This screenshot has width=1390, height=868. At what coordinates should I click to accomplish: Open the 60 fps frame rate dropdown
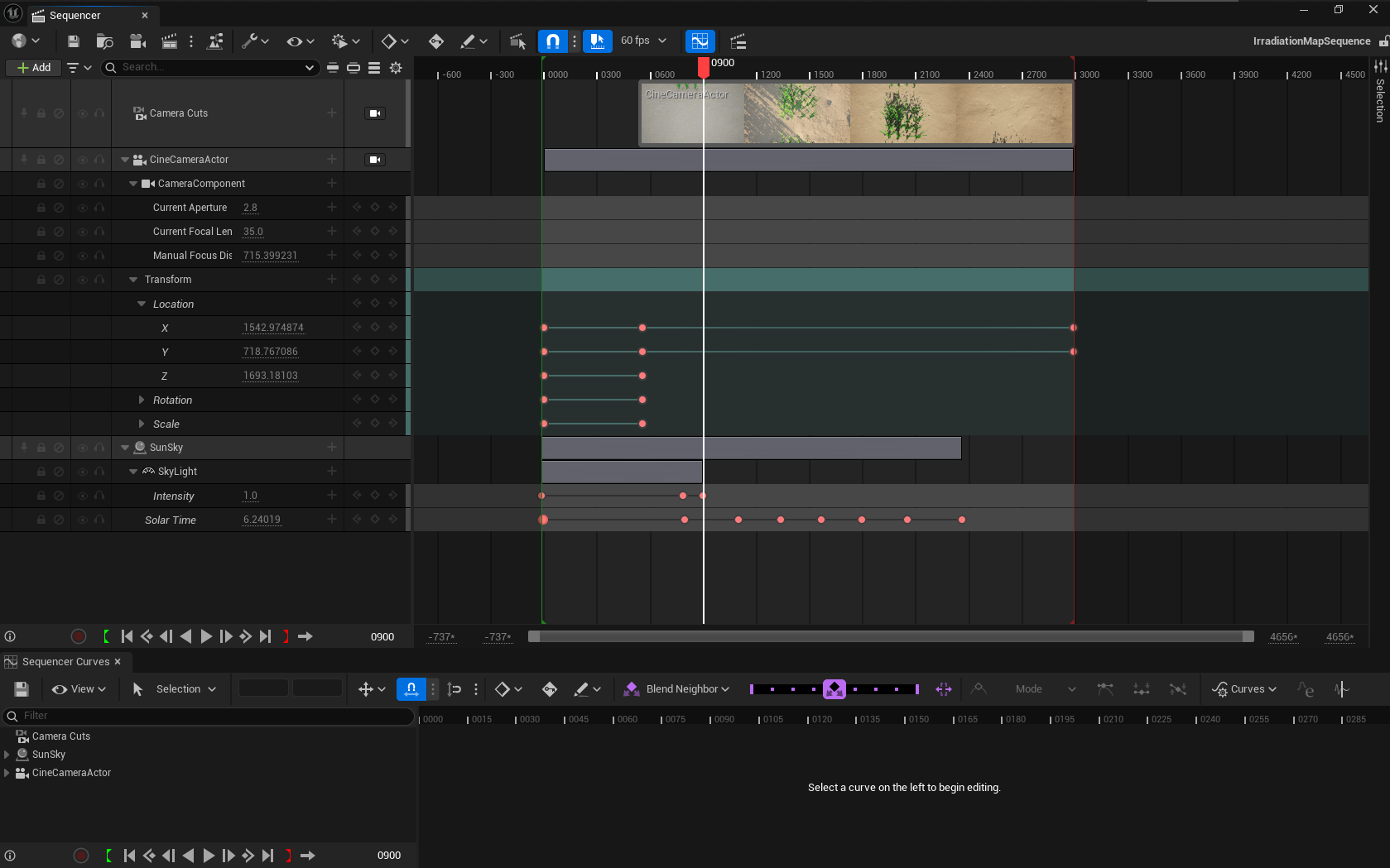pos(643,41)
